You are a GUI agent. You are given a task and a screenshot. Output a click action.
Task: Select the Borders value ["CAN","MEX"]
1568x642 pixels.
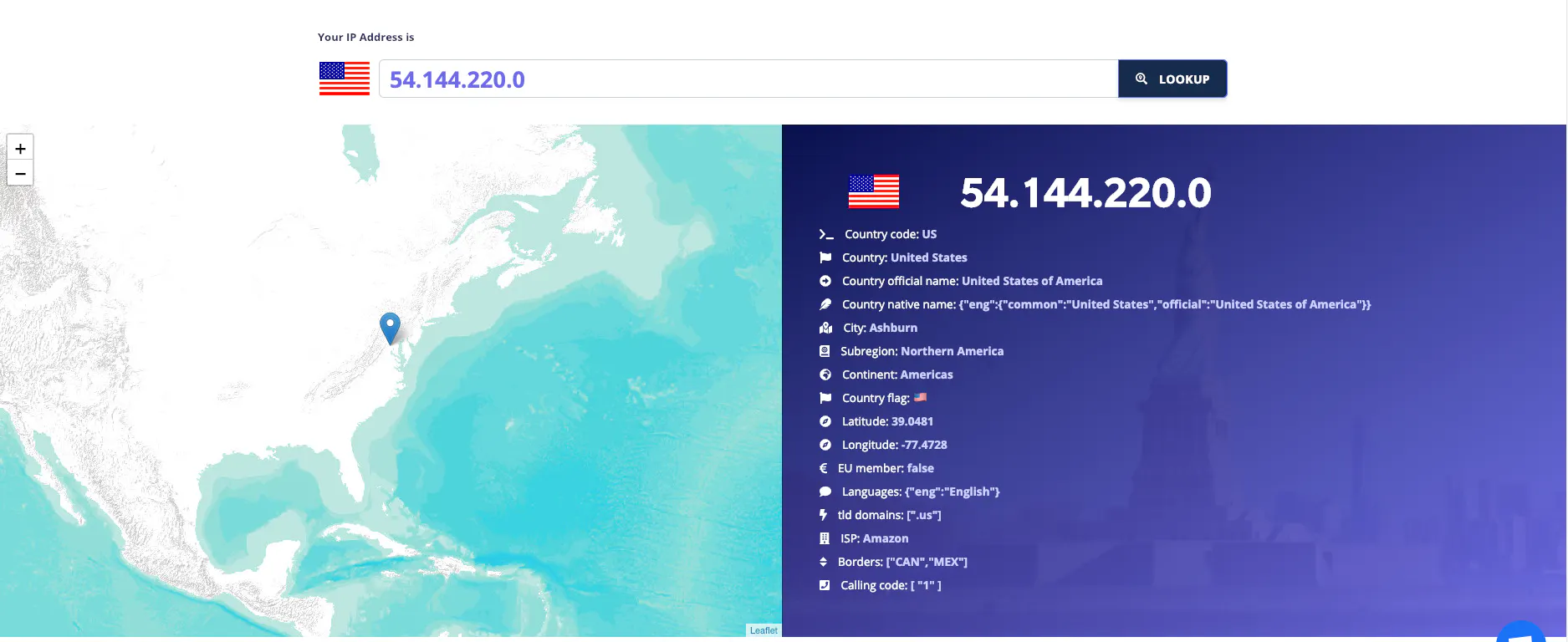[927, 562]
